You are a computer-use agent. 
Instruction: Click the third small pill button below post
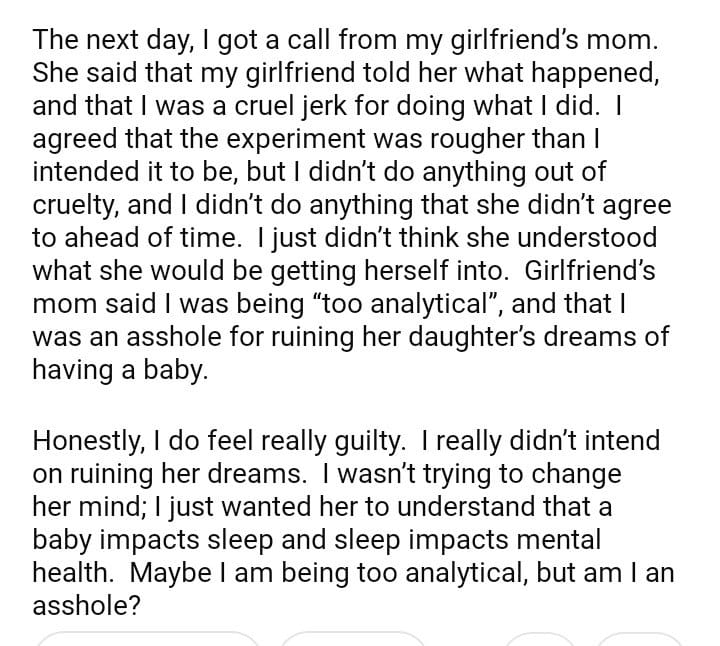tap(540, 639)
